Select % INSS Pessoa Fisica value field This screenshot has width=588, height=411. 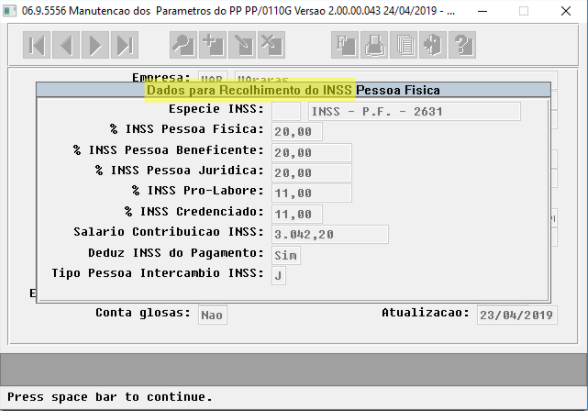(297, 132)
